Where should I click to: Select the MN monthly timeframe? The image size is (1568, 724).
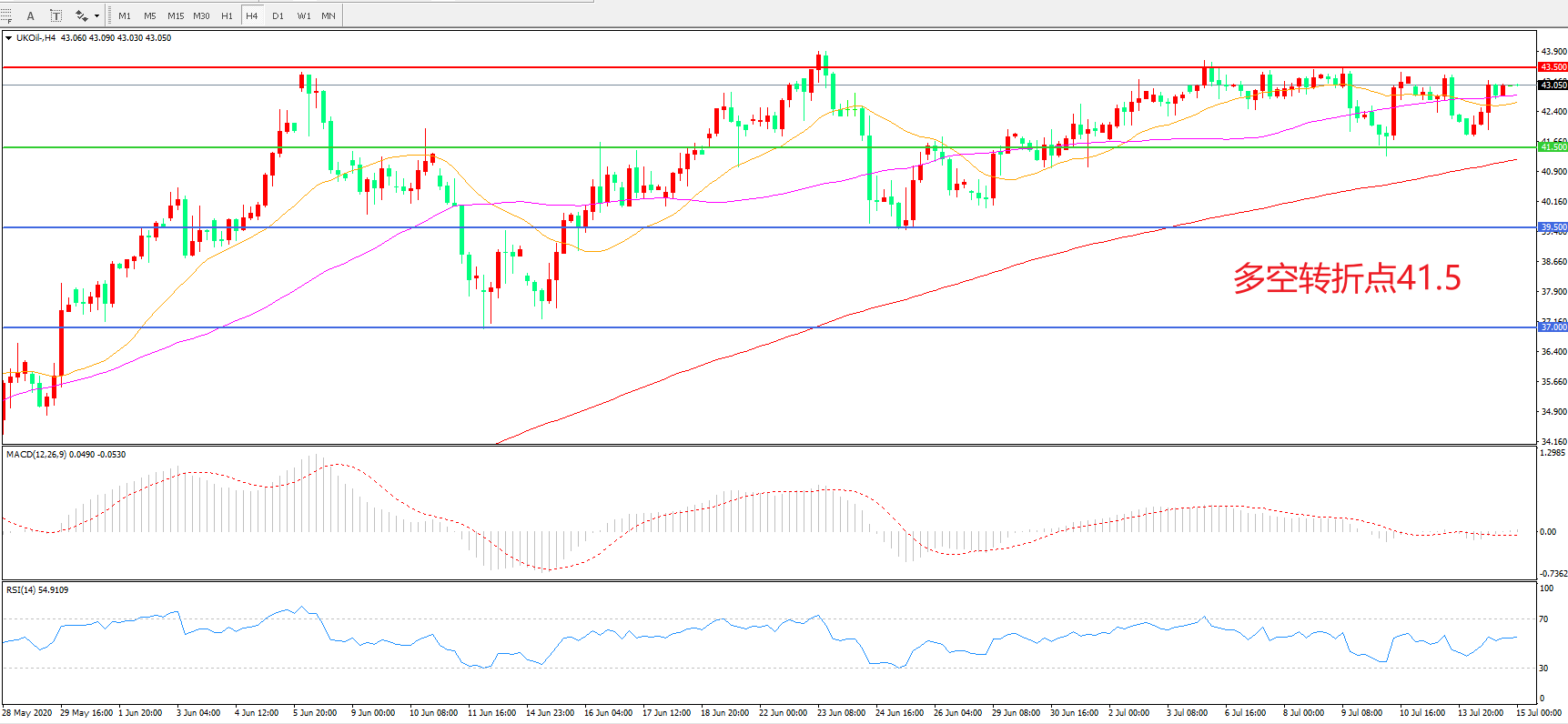point(329,15)
